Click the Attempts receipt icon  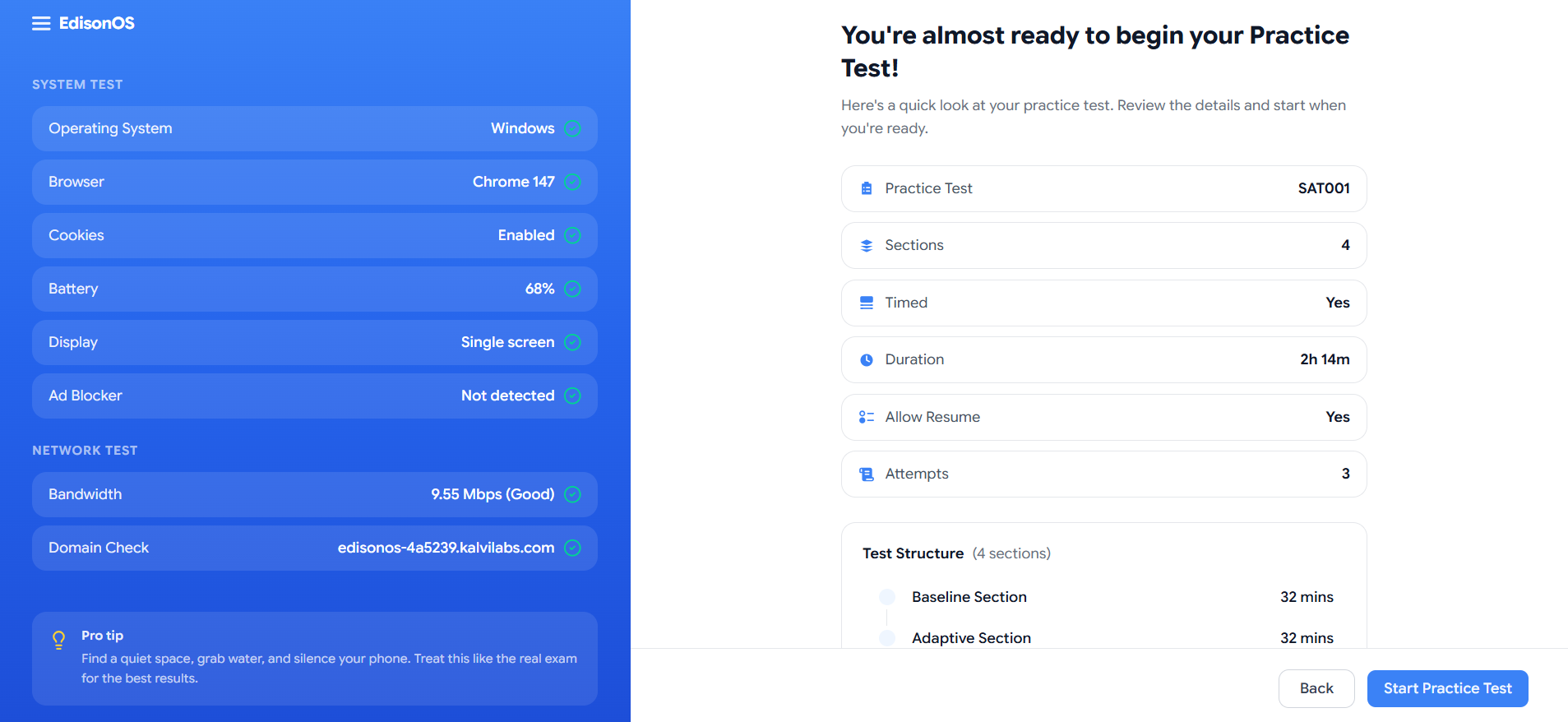point(866,474)
